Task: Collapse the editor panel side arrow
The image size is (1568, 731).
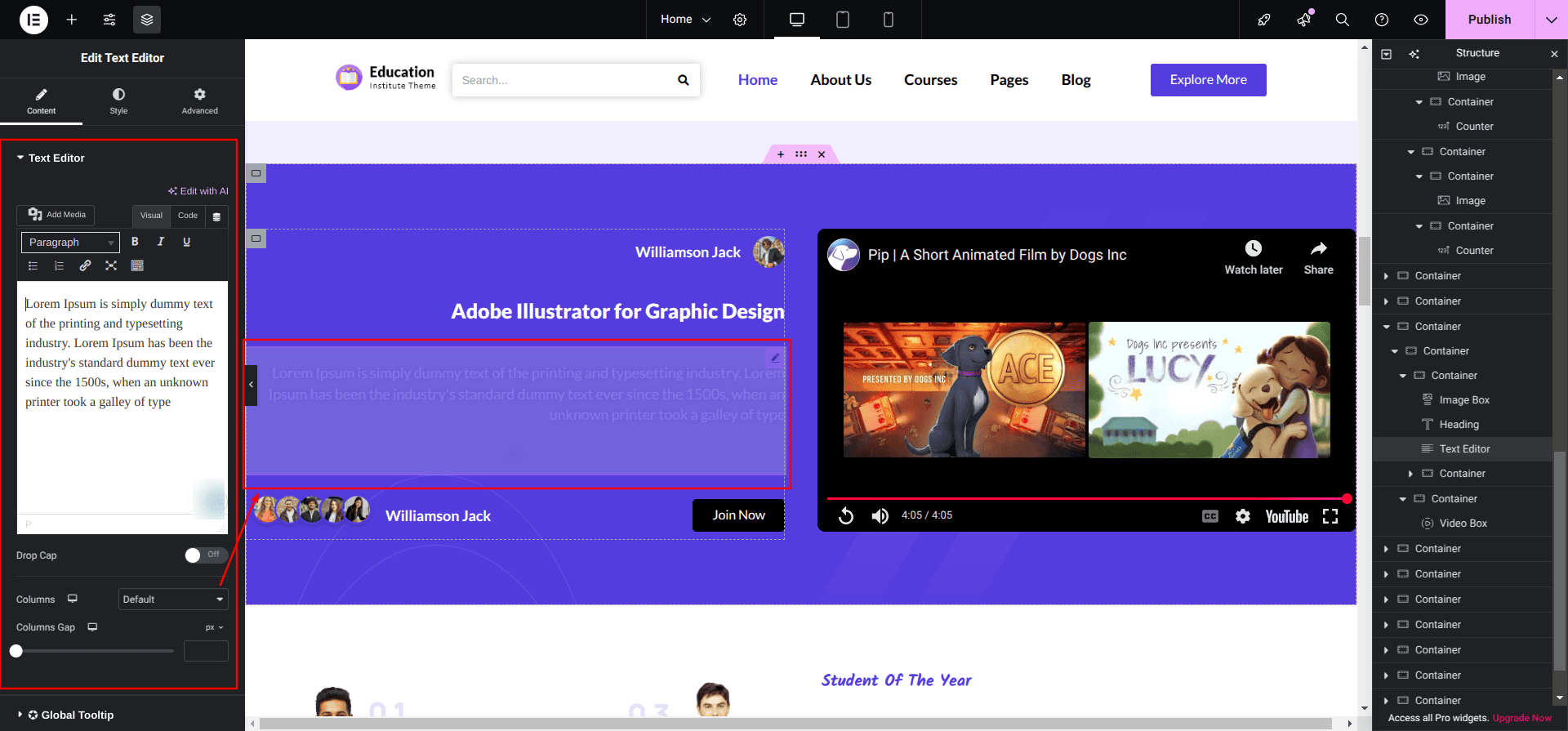Action: (252, 385)
